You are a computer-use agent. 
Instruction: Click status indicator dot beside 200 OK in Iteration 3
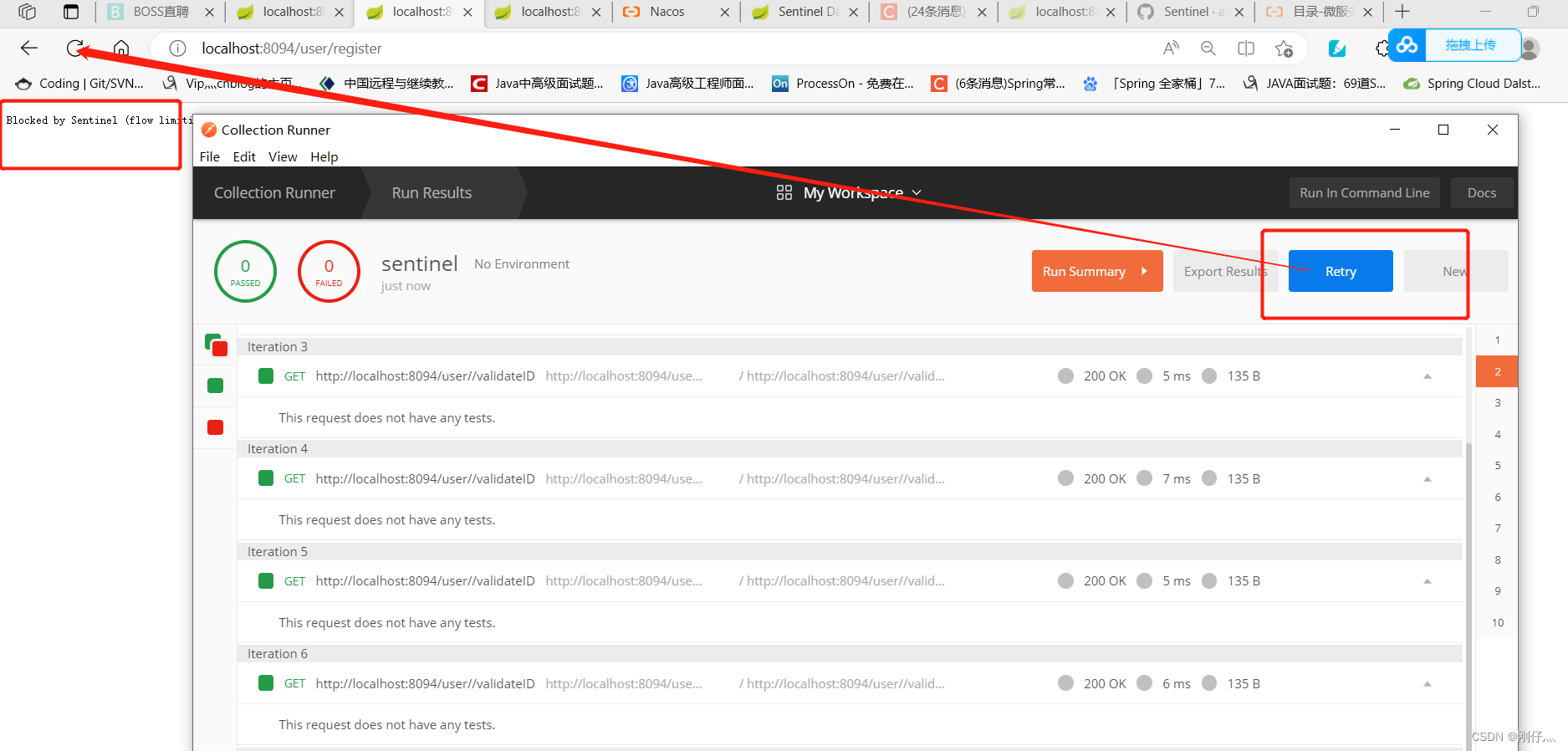[1065, 376]
